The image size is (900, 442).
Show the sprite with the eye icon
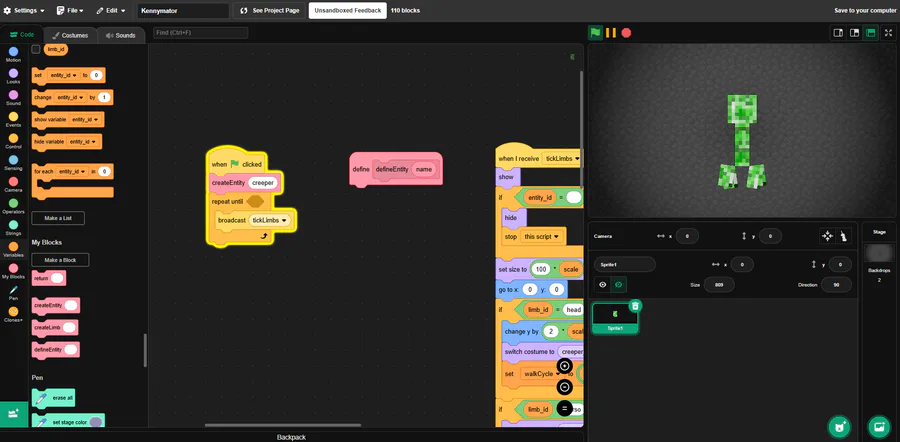(602, 285)
